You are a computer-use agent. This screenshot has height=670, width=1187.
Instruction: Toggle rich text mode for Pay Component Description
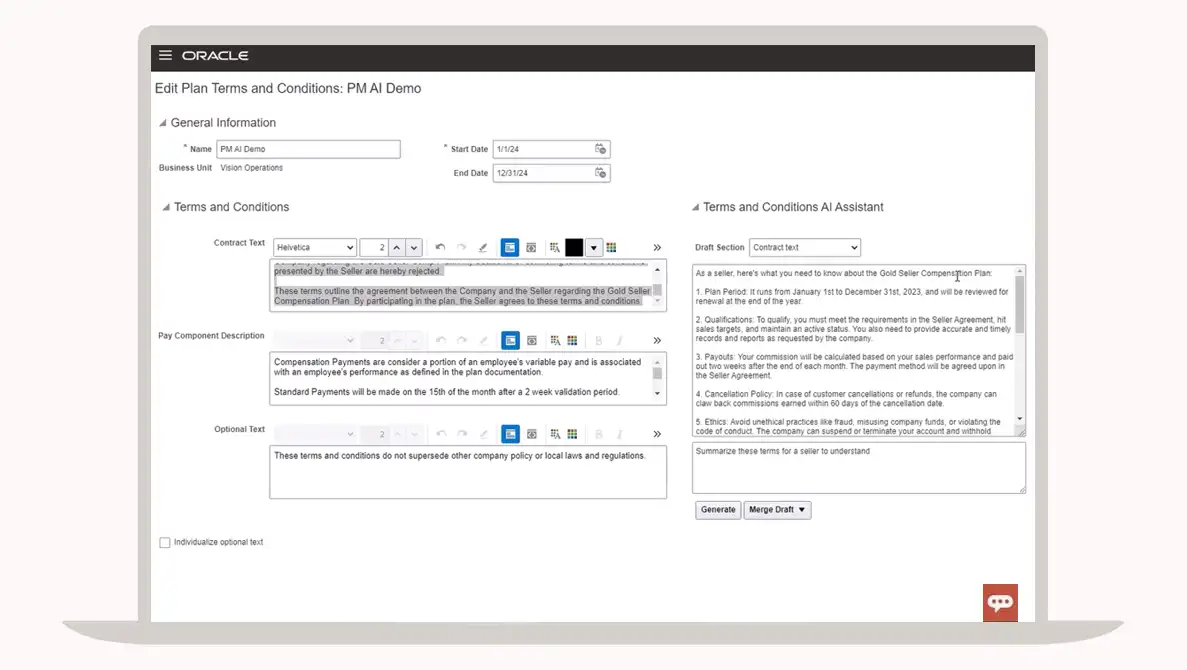click(510, 341)
